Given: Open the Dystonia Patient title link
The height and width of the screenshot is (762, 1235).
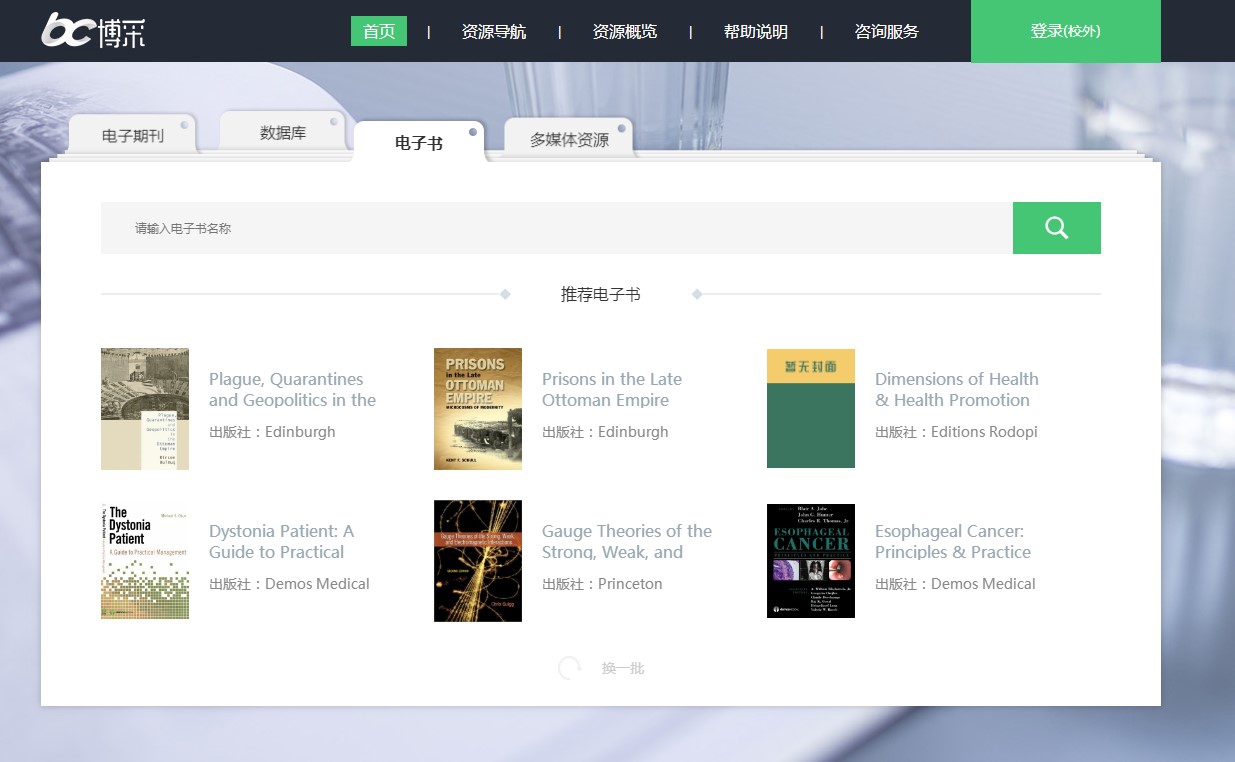Looking at the screenshot, I should tap(281, 541).
